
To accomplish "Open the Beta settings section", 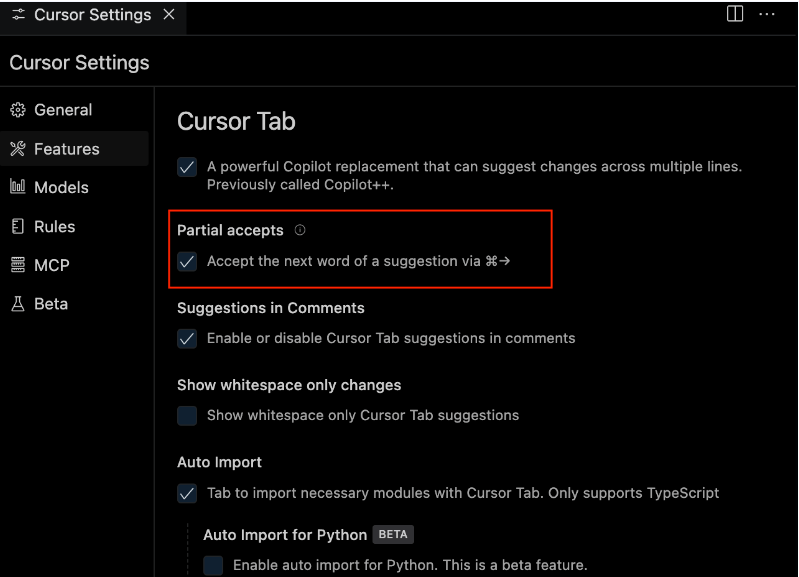I will click(x=74, y=303).
